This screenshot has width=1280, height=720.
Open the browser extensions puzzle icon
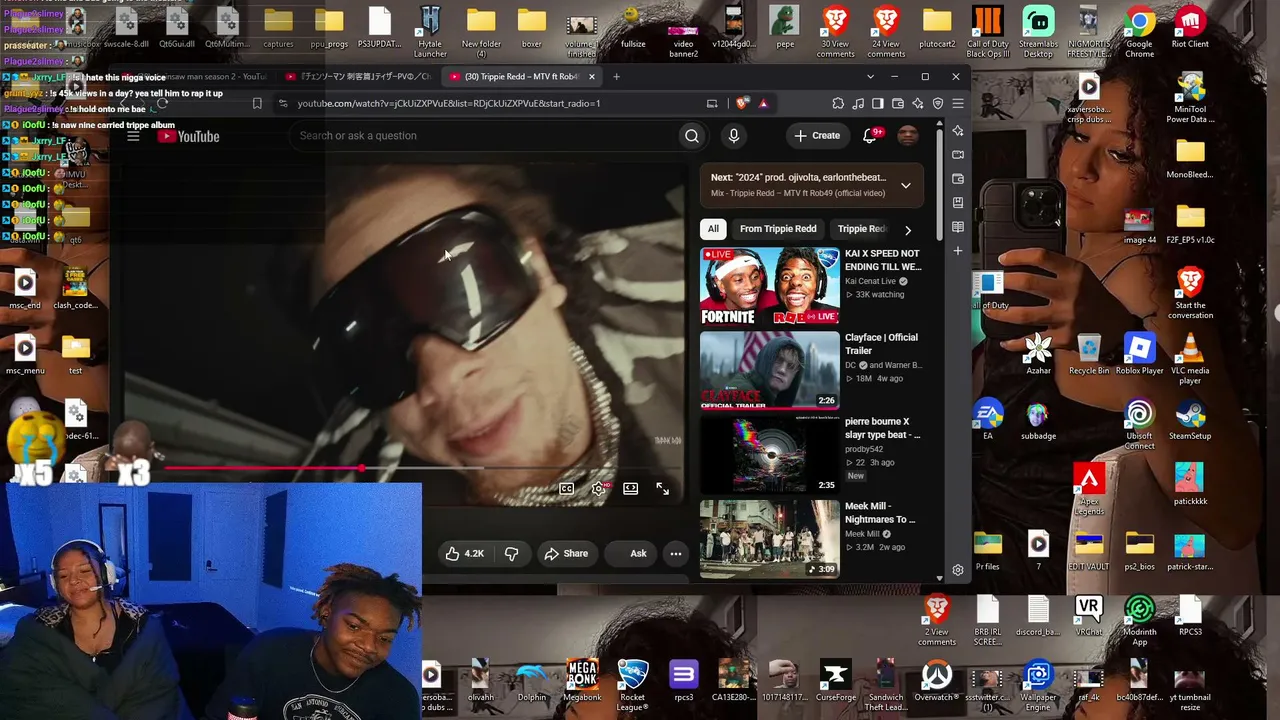click(838, 103)
